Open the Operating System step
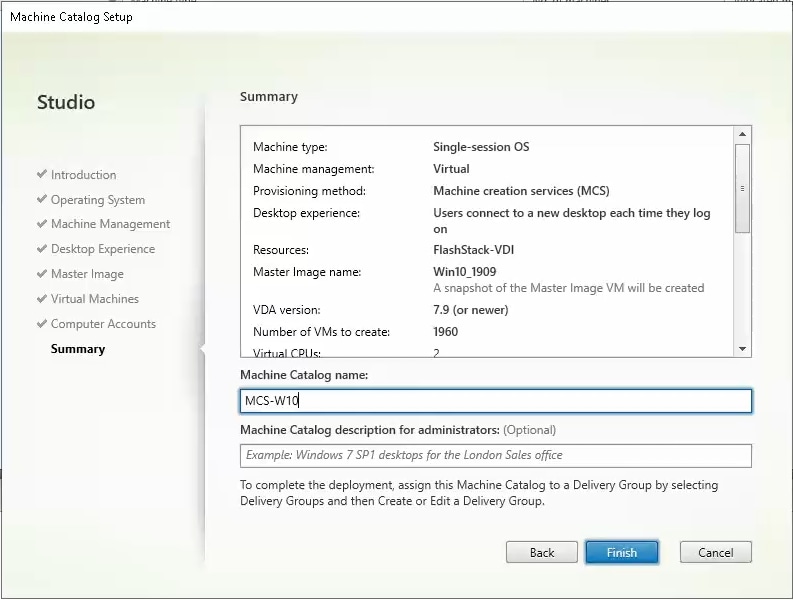 pyautogui.click(x=98, y=200)
